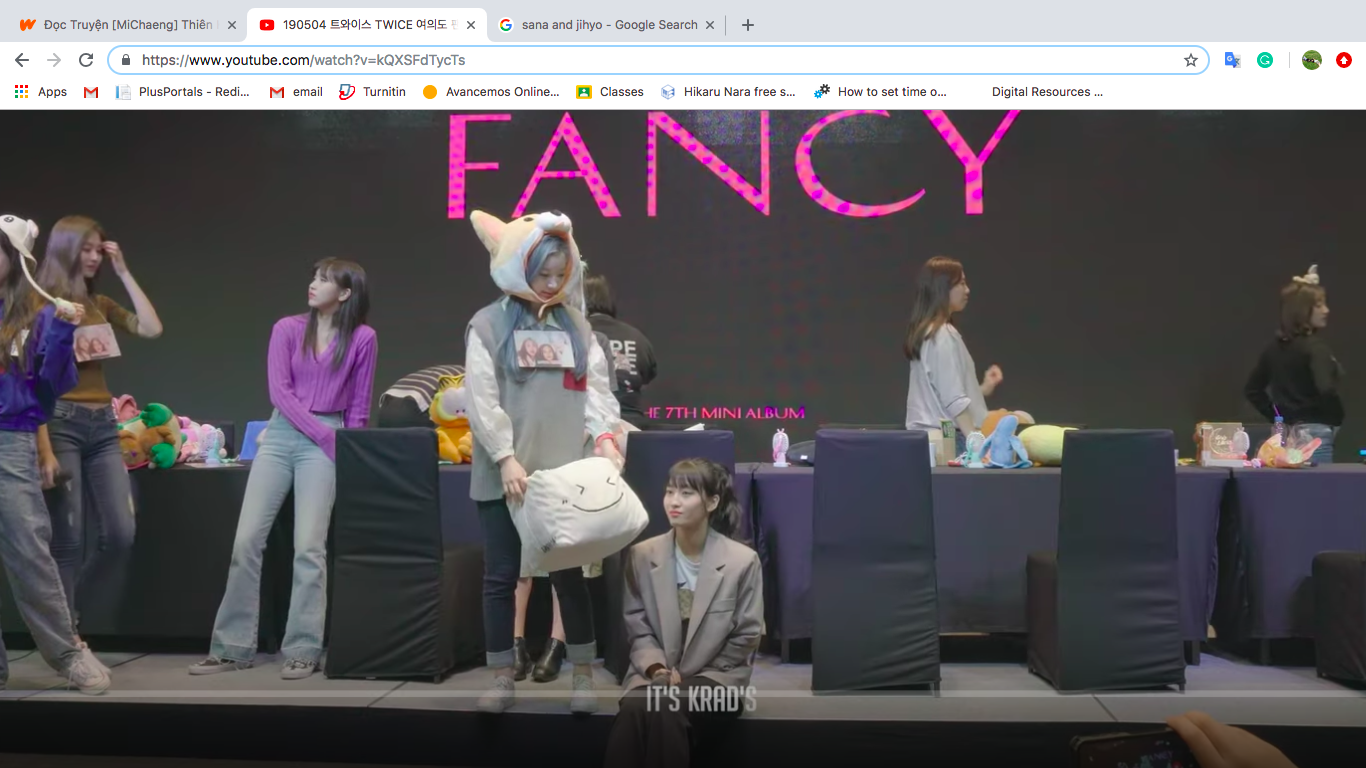Open the Turnitin bookmark

372,92
